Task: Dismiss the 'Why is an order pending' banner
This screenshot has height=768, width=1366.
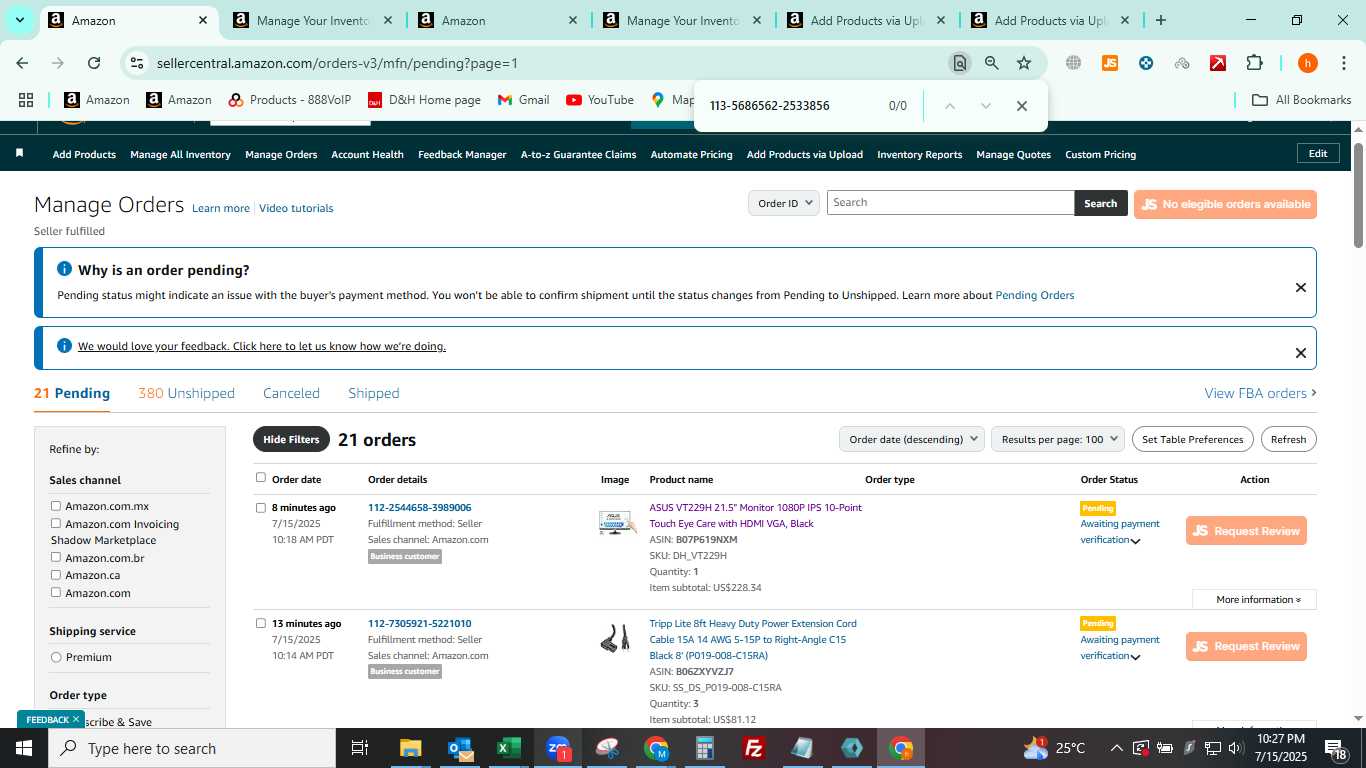Action: click(x=1301, y=287)
